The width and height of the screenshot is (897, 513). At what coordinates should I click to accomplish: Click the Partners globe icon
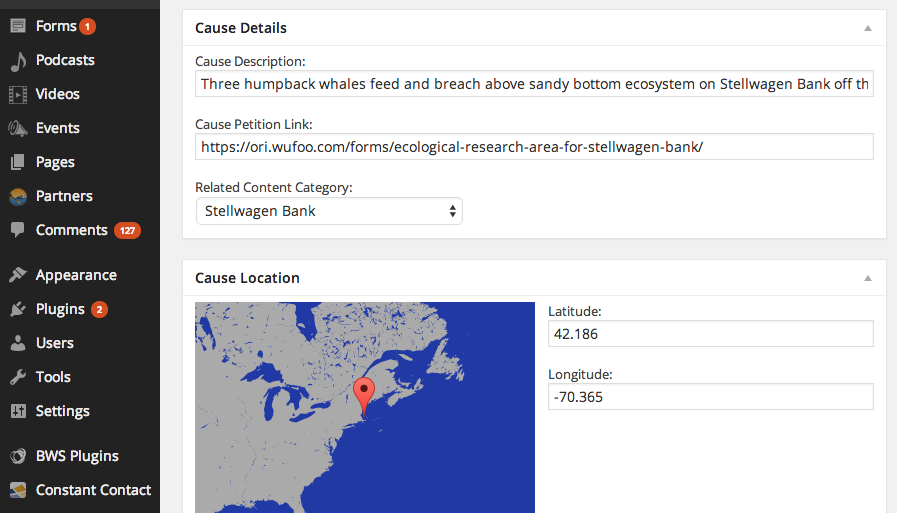[x=18, y=196]
